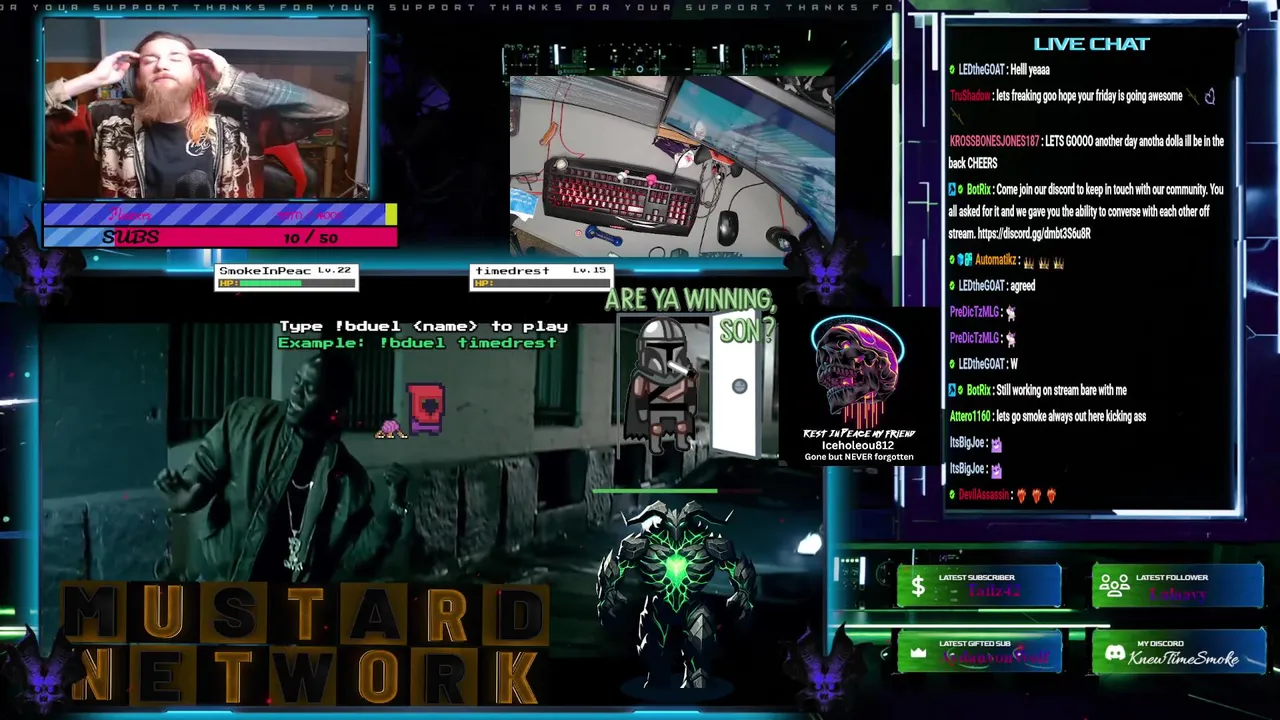Click the heart emote in TruShadow's message
This screenshot has width=1280, height=720.
click(x=1208, y=97)
